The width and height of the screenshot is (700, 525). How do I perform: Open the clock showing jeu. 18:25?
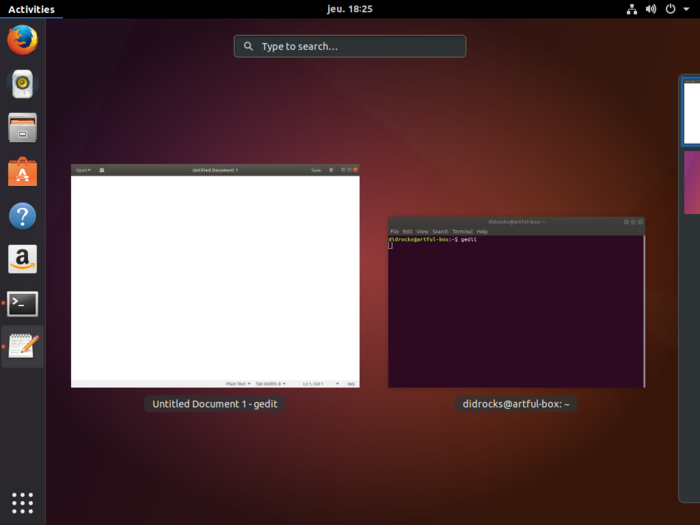349,9
